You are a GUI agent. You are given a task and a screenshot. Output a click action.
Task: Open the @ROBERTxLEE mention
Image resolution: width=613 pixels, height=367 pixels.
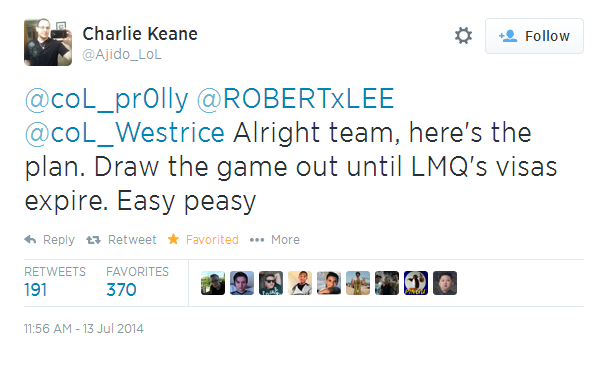(x=295, y=99)
